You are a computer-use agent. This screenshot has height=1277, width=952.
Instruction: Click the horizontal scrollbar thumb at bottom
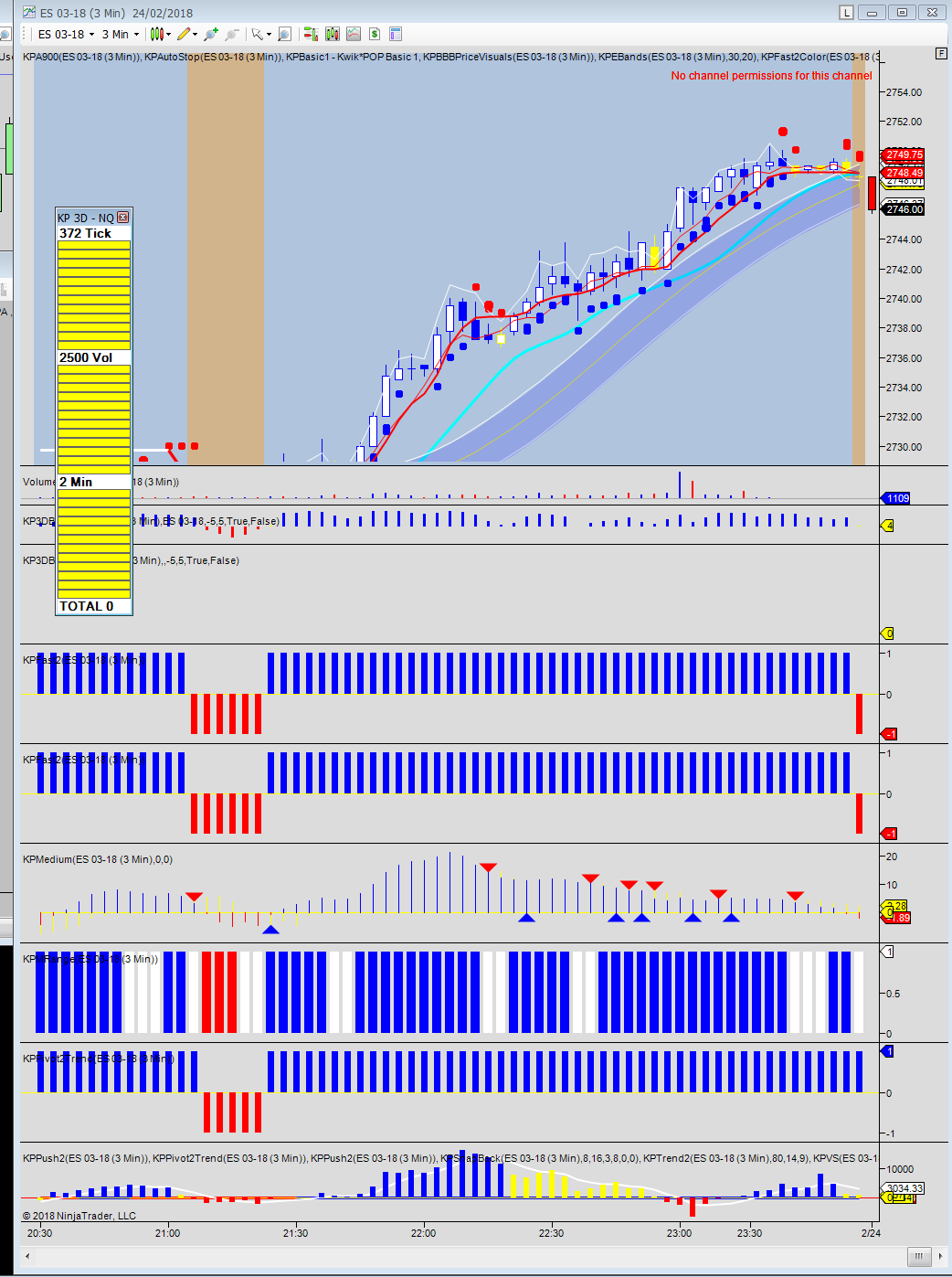(x=918, y=1255)
